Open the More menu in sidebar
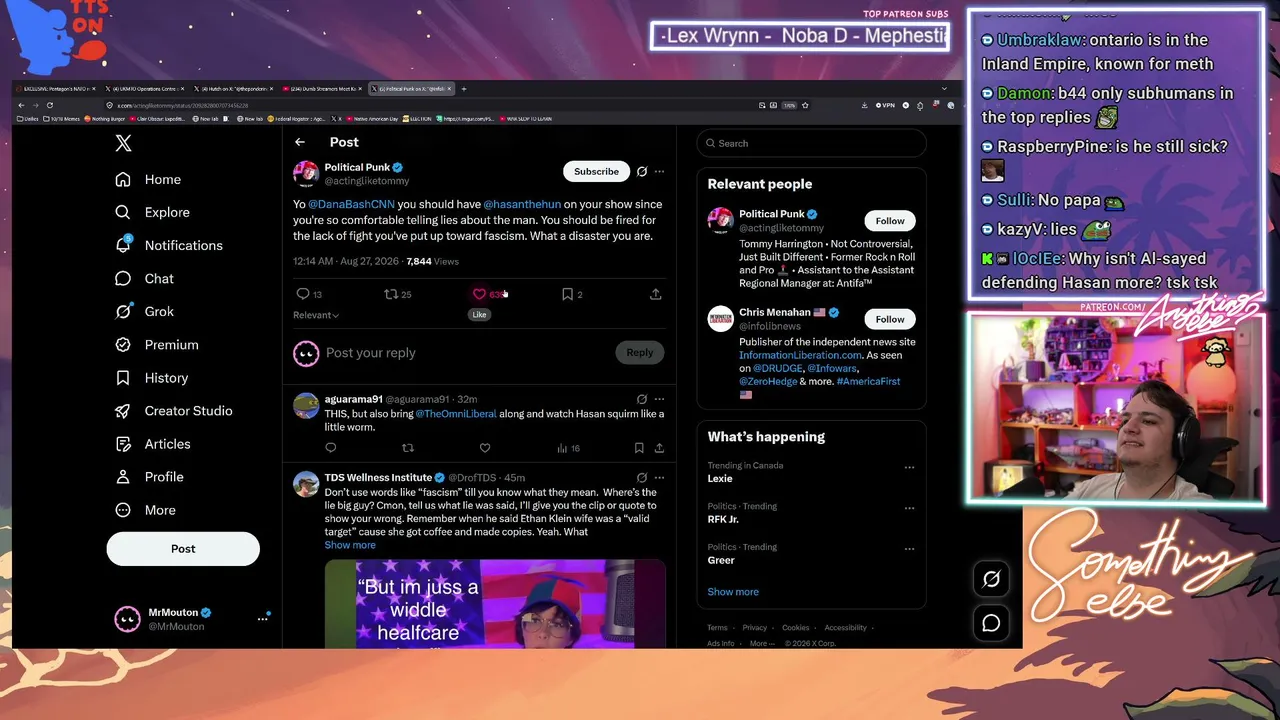Viewport: 1280px width, 720px height. tap(145, 510)
